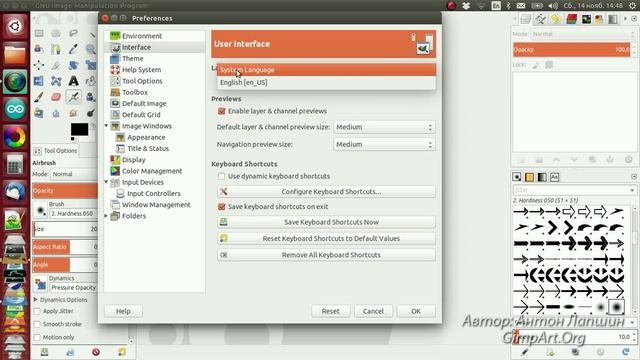Choose English [en_US] from language list
The image size is (640, 360).
(327, 82)
